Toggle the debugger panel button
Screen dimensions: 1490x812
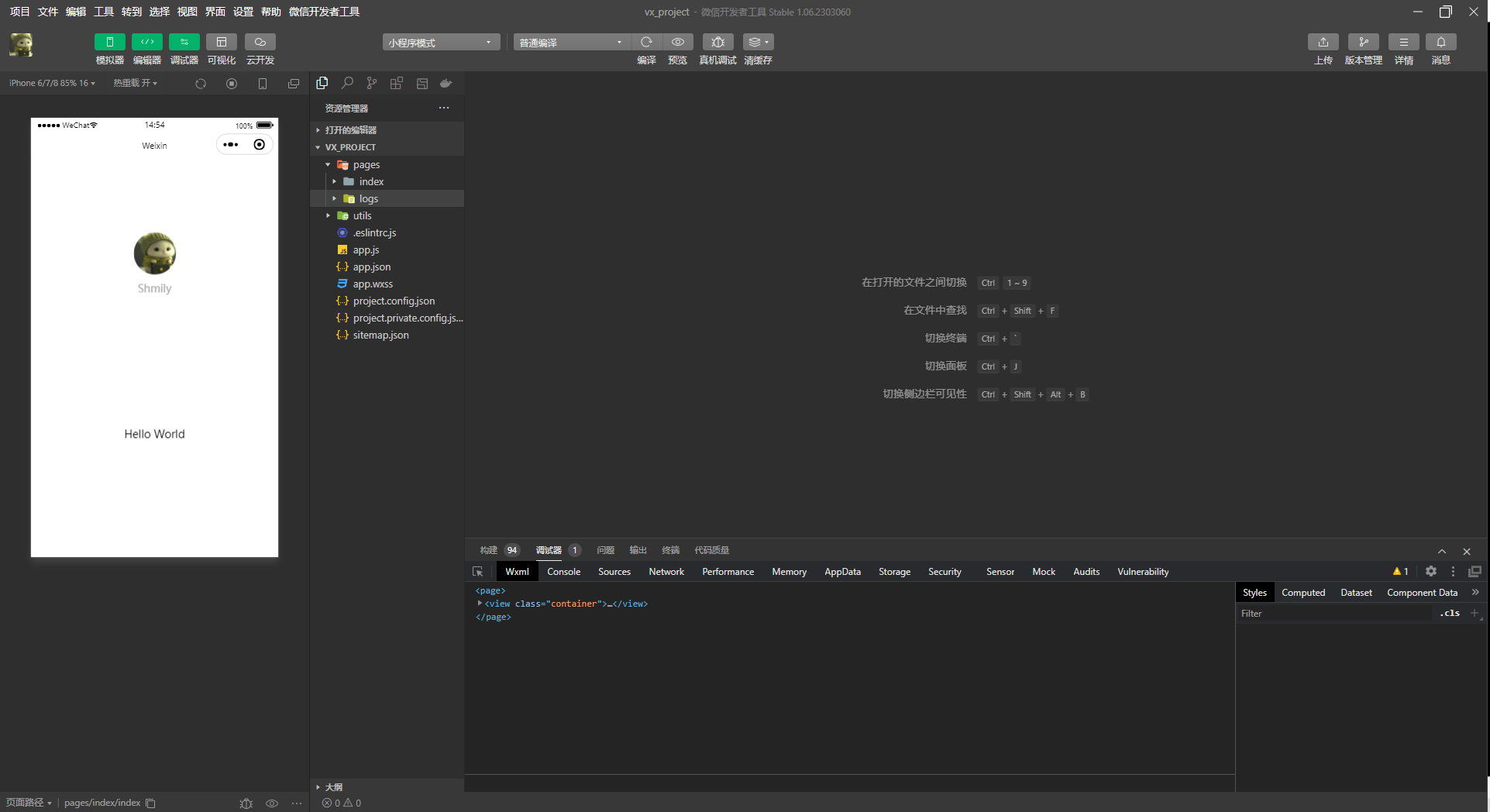[x=184, y=42]
